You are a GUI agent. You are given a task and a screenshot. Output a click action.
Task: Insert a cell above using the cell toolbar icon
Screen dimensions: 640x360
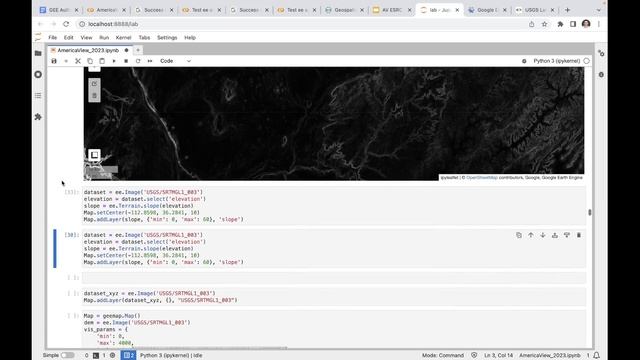(555, 235)
